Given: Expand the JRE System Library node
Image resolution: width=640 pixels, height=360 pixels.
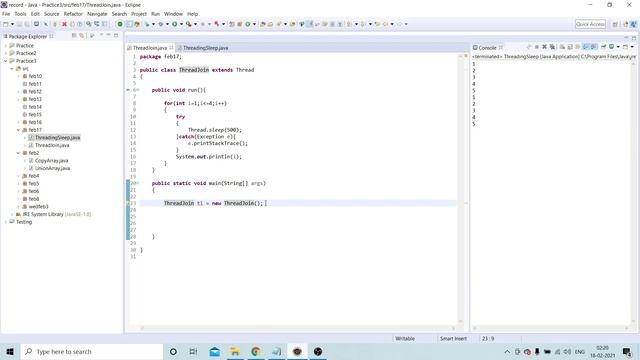Looking at the screenshot, I should coord(12,214).
